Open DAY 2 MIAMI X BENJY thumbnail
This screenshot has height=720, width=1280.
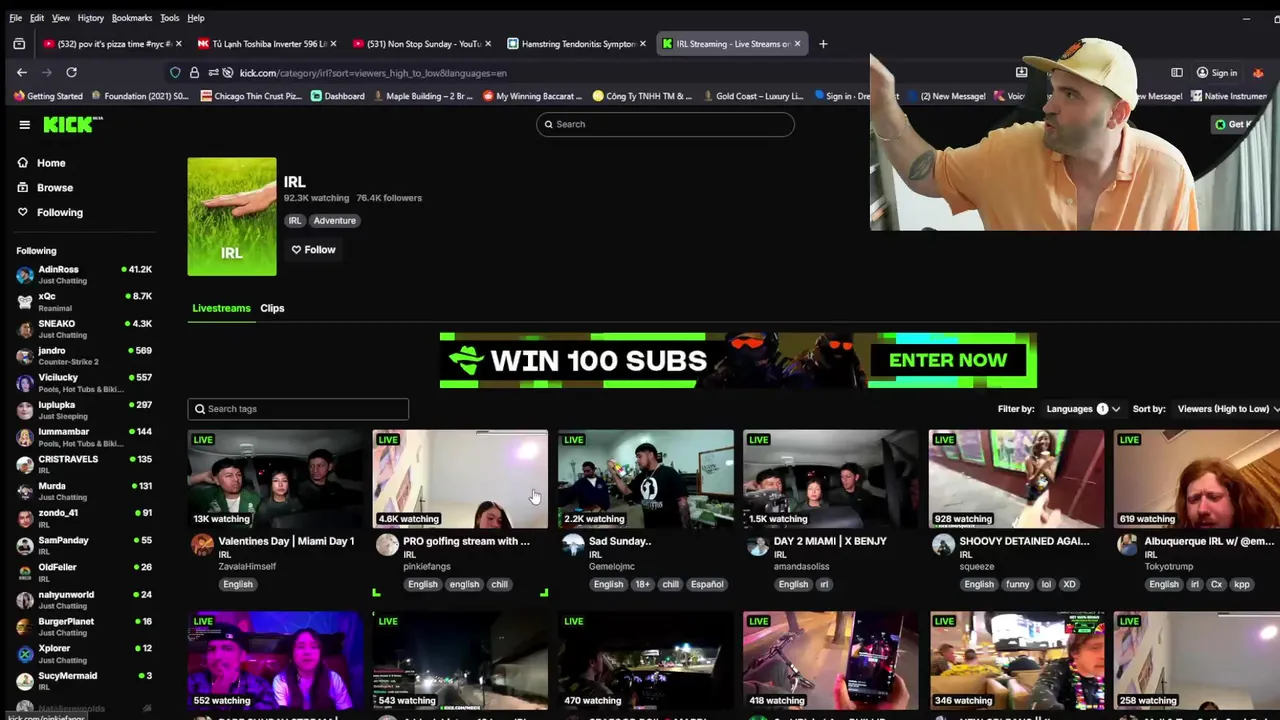[830, 479]
